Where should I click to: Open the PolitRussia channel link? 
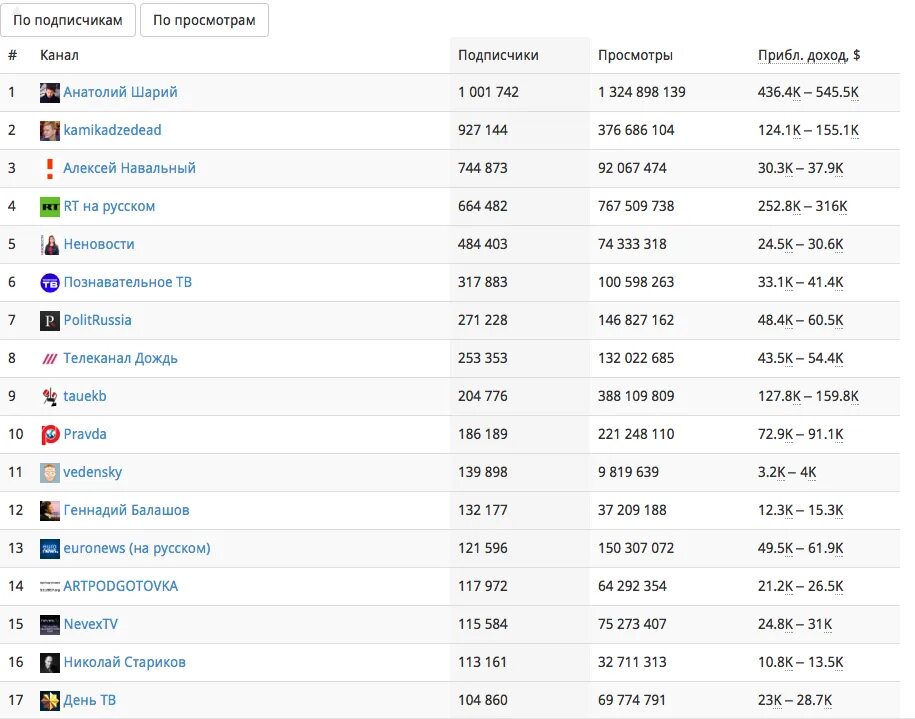(97, 320)
